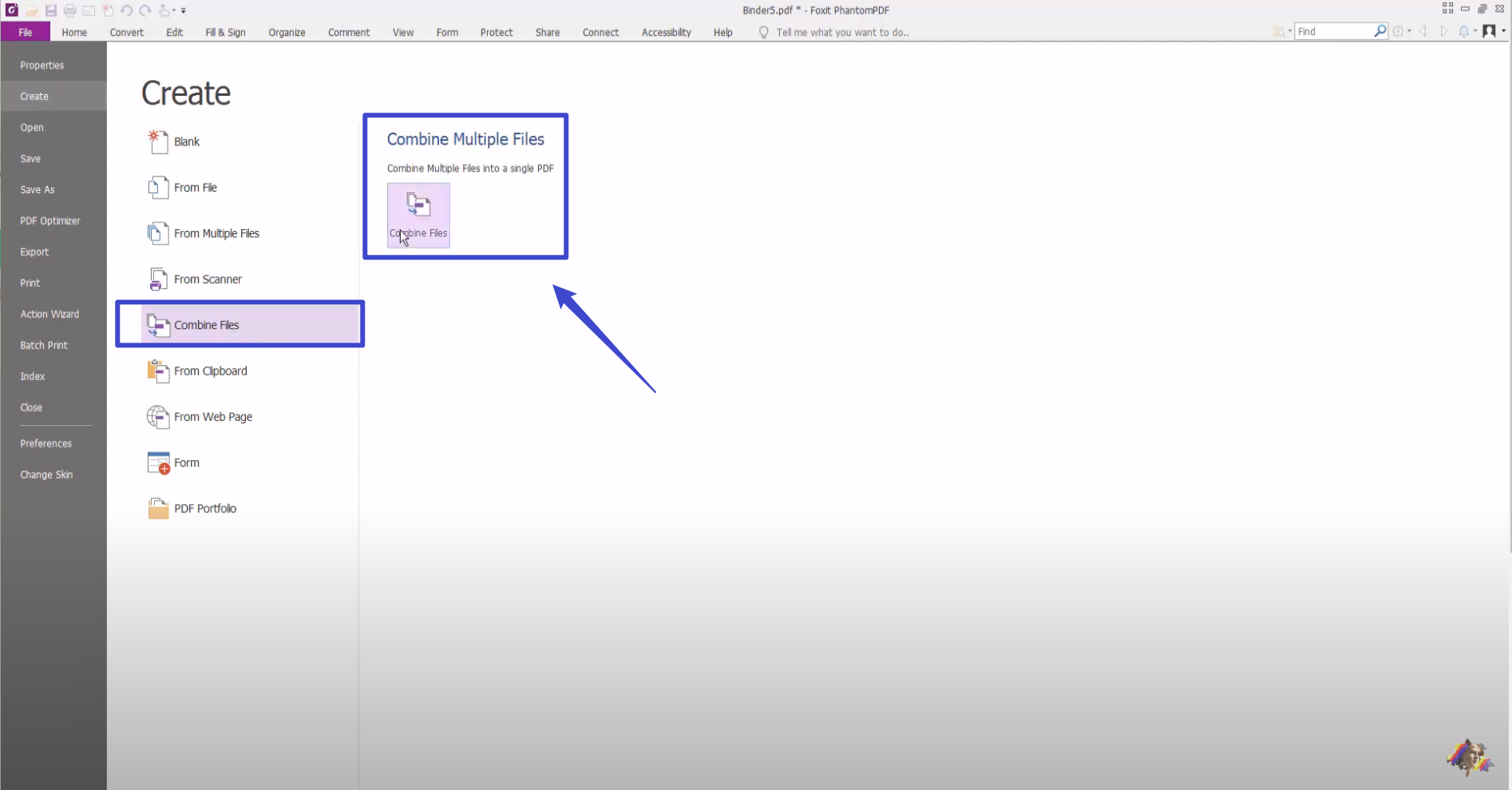Click the search settings gear icon

pyautogui.click(x=1398, y=31)
